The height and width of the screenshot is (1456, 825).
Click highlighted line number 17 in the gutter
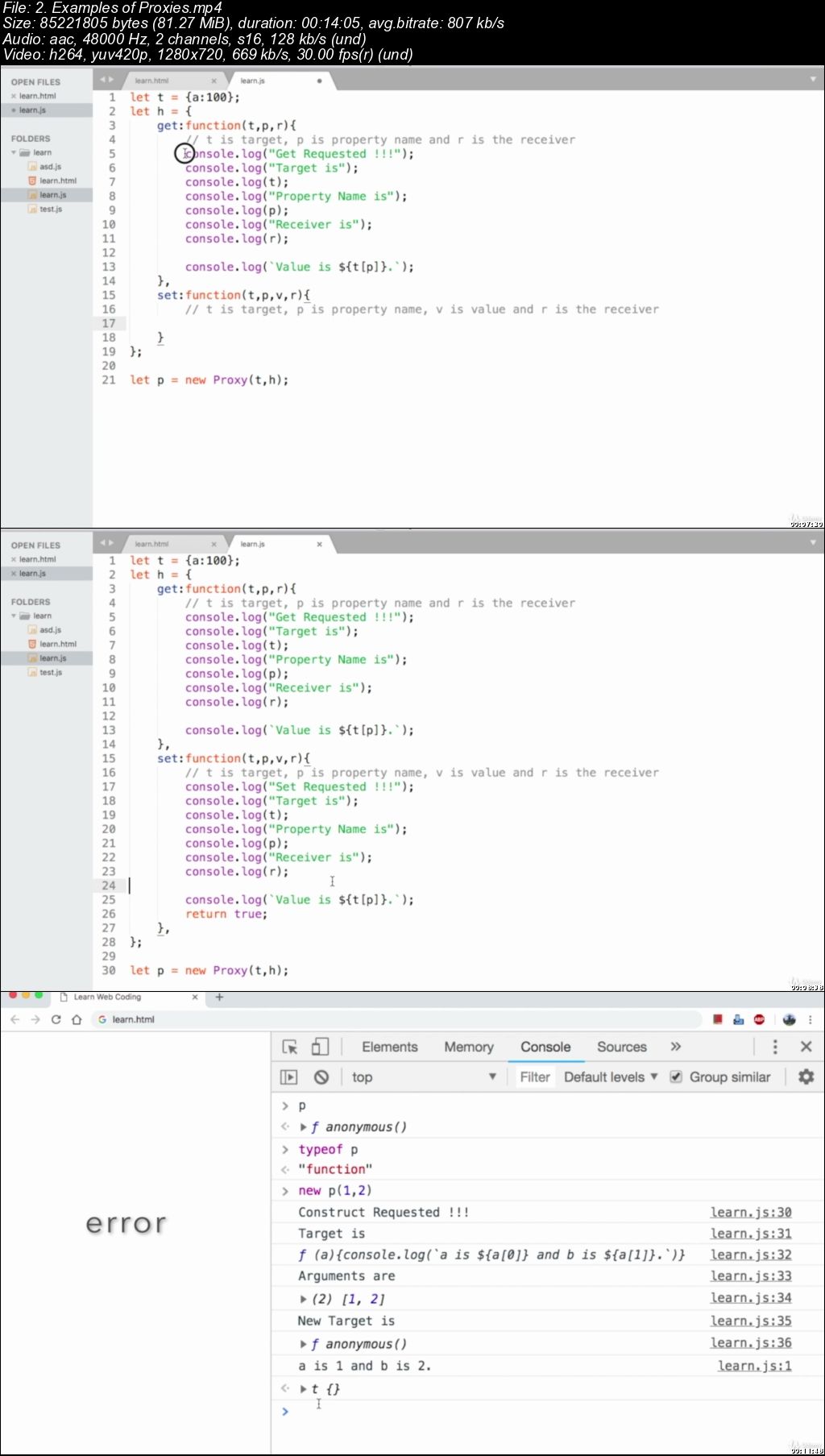pyautogui.click(x=109, y=323)
